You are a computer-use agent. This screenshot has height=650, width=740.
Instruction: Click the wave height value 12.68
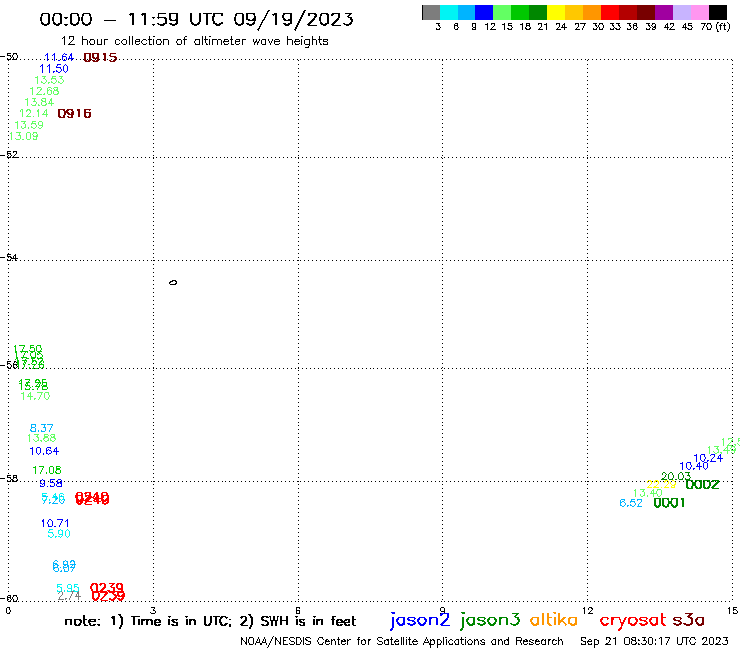44,91
